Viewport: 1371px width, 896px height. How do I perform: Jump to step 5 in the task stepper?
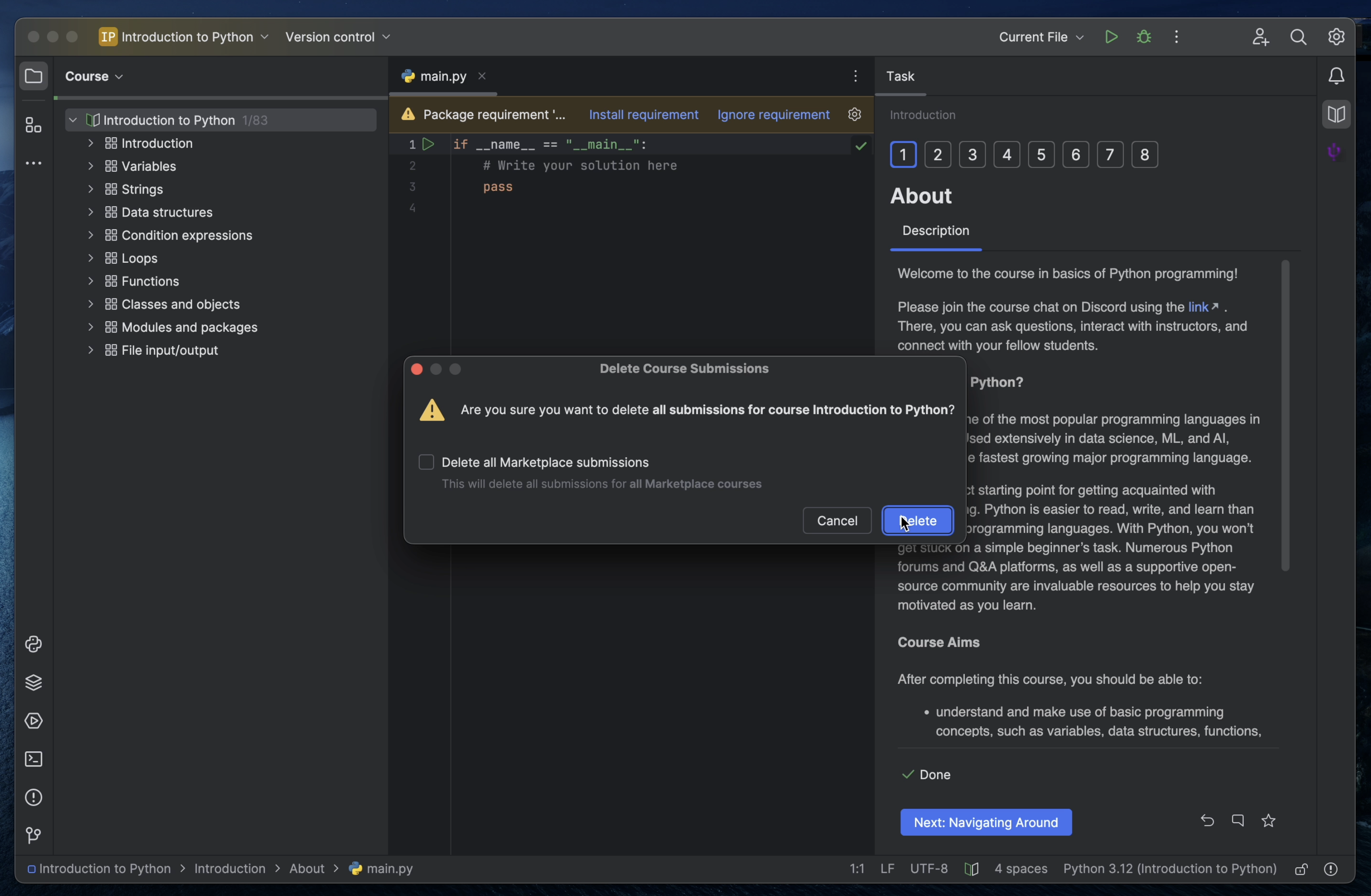(x=1042, y=154)
